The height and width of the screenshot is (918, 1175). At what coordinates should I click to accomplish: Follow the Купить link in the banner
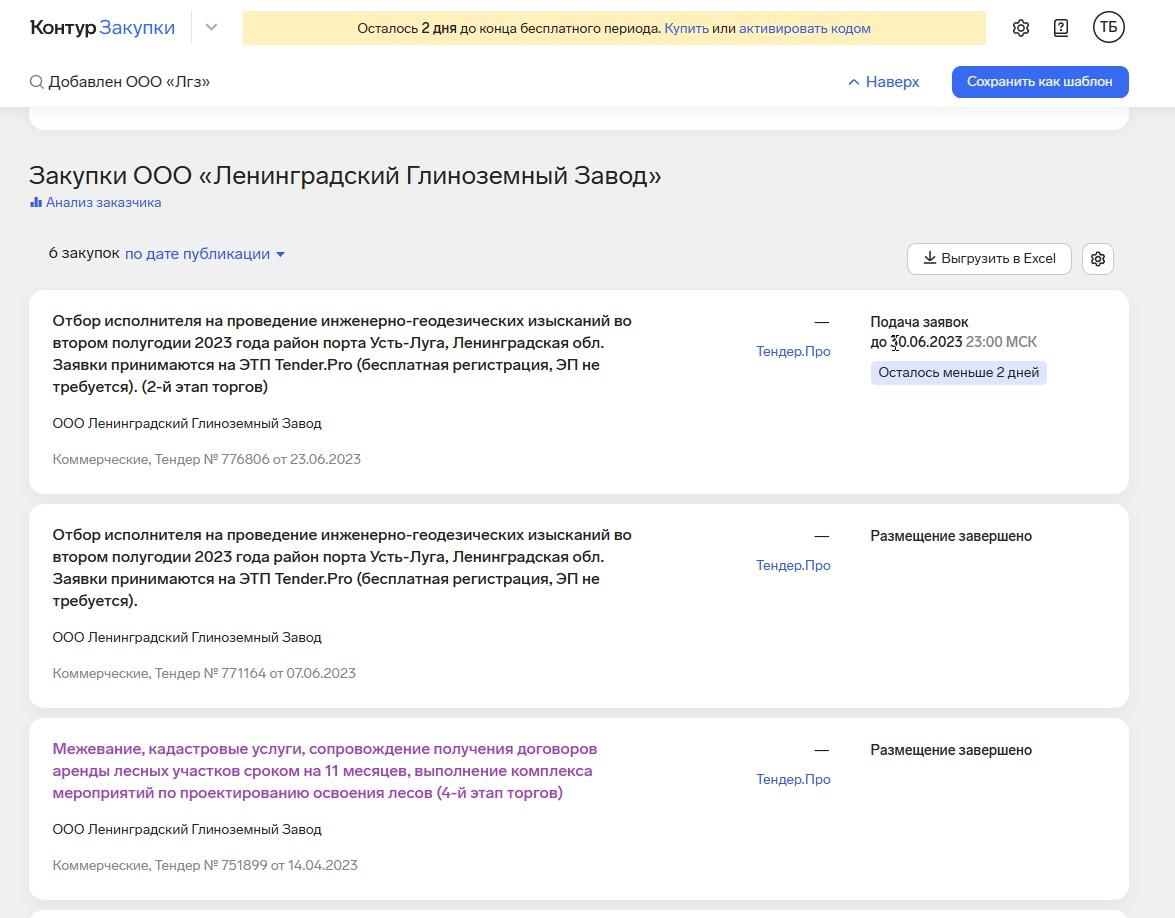[x=686, y=28]
